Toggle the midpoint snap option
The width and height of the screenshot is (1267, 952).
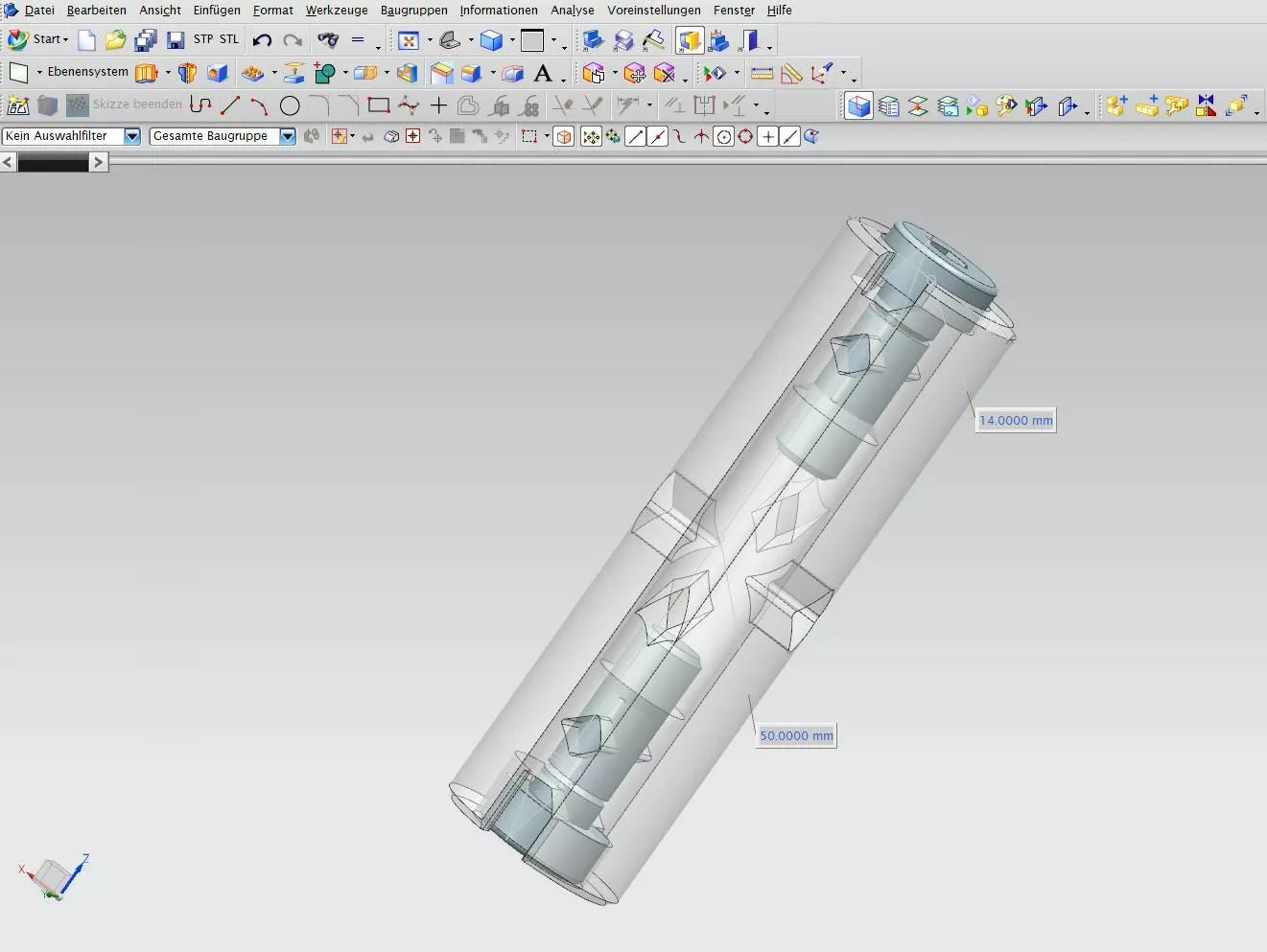pos(657,137)
